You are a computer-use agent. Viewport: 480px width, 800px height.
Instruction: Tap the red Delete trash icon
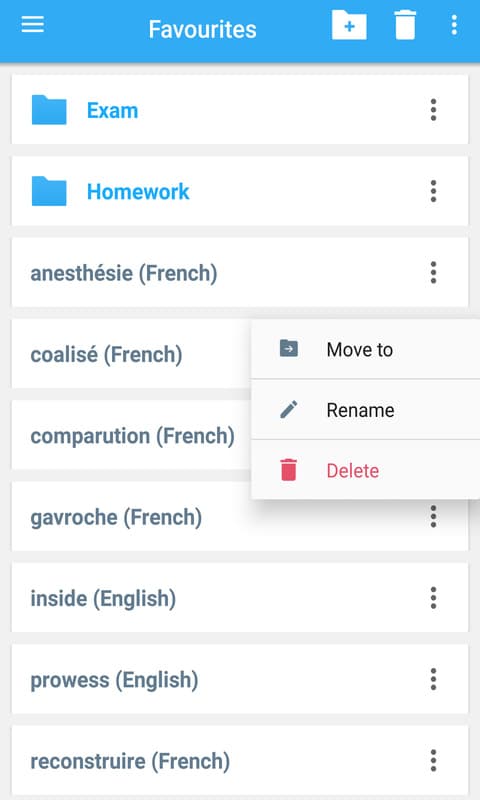click(x=288, y=470)
